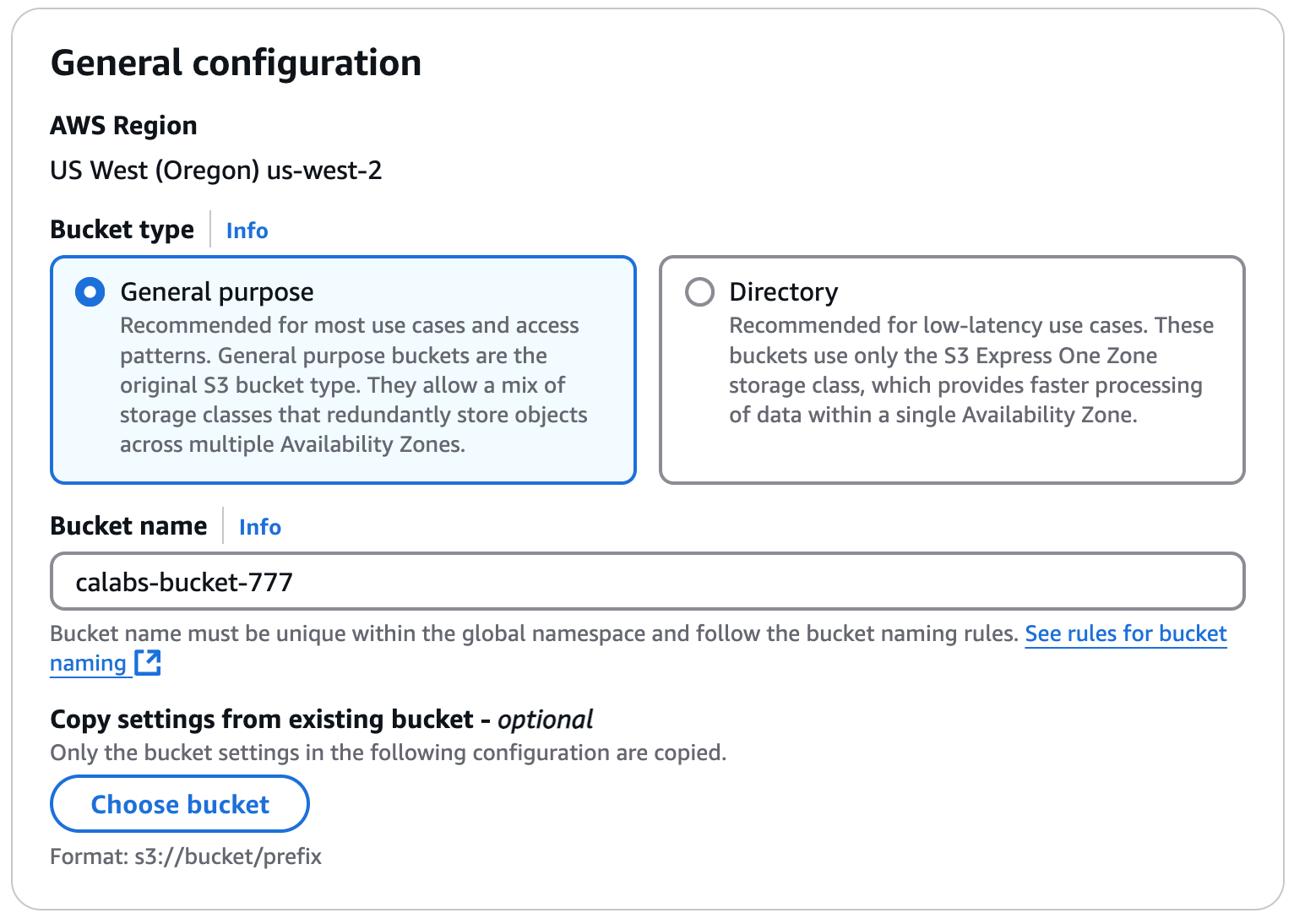Click the Directory option title
The image size is (1294, 924).
(x=783, y=292)
